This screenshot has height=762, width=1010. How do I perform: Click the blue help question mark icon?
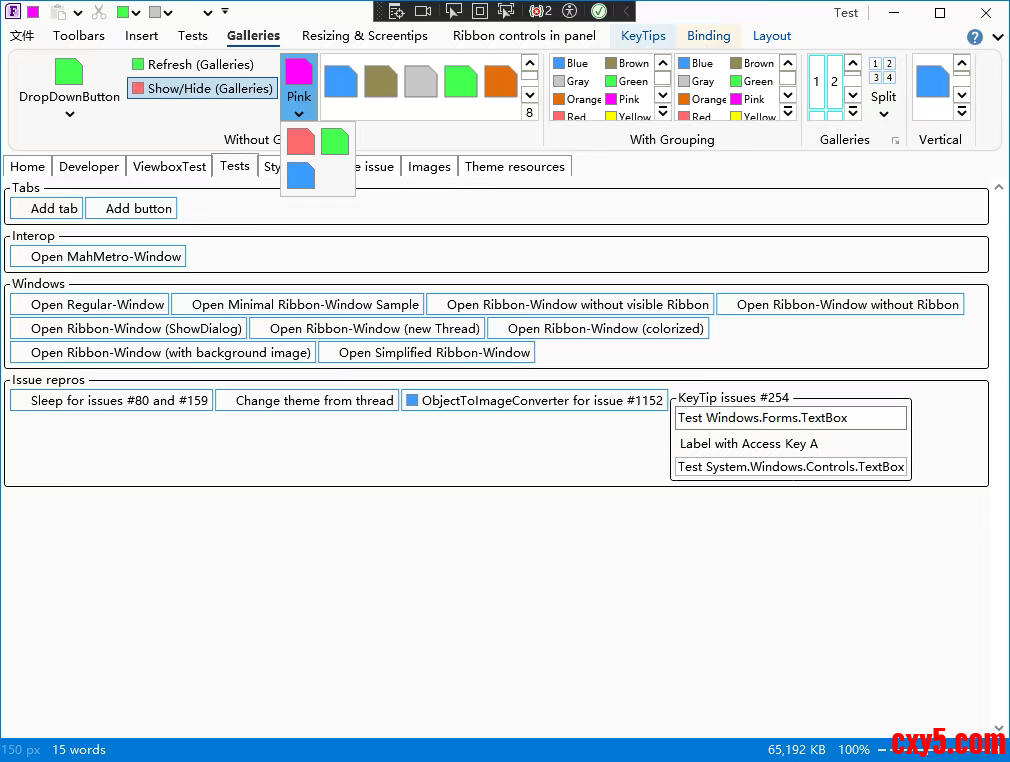tap(975, 37)
